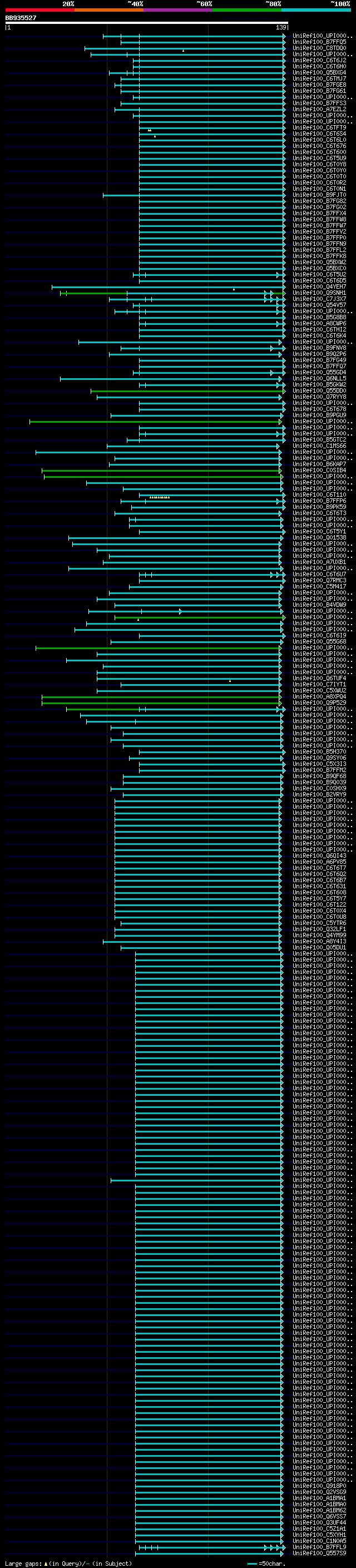Select hit UniRef100_B4VDW9
The image size is (356, 1568).
click(319, 606)
